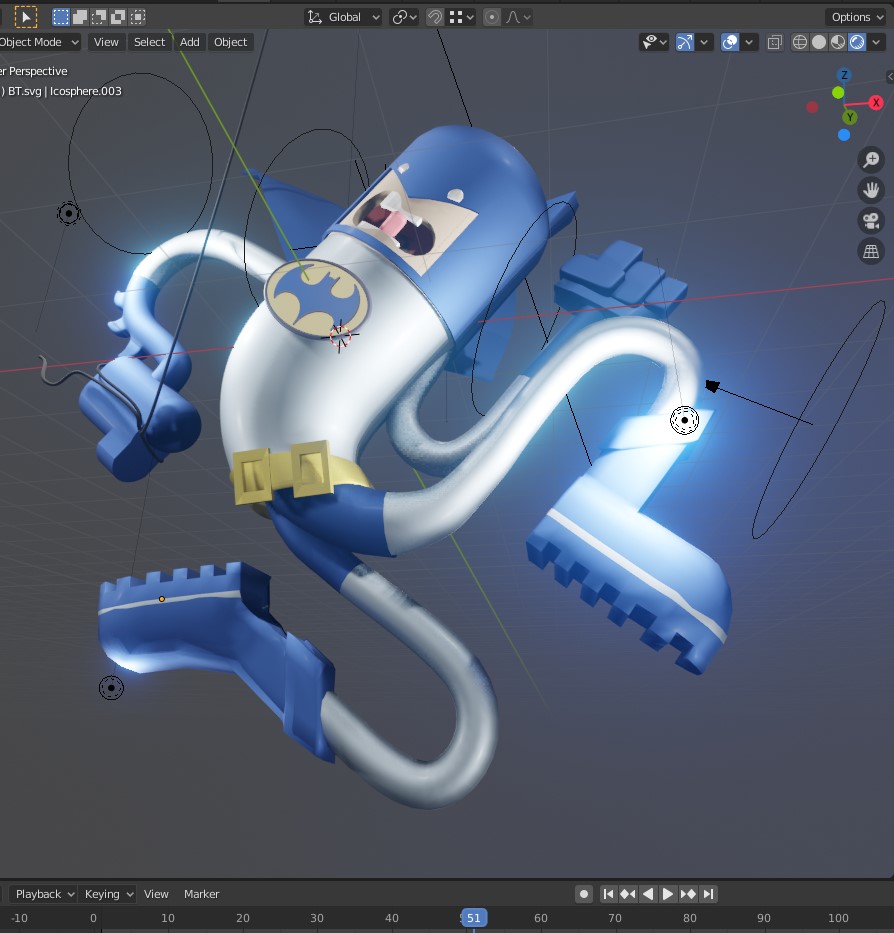Open the timeline Marker menu
The image size is (894, 933).
pyautogui.click(x=201, y=894)
